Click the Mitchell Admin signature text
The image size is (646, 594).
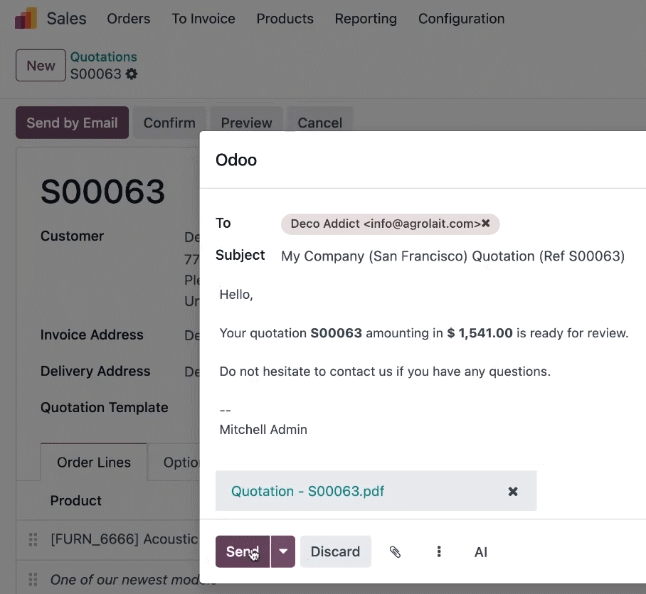263,429
